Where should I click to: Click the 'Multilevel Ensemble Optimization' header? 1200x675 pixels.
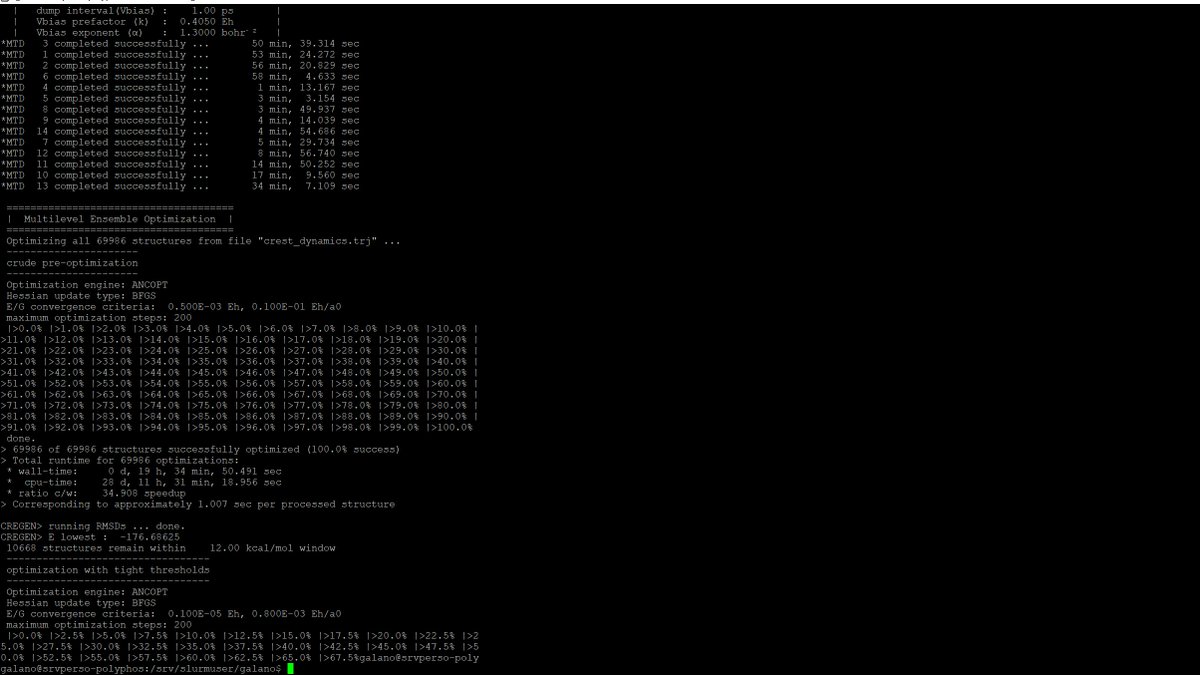pyautogui.click(x=119, y=219)
